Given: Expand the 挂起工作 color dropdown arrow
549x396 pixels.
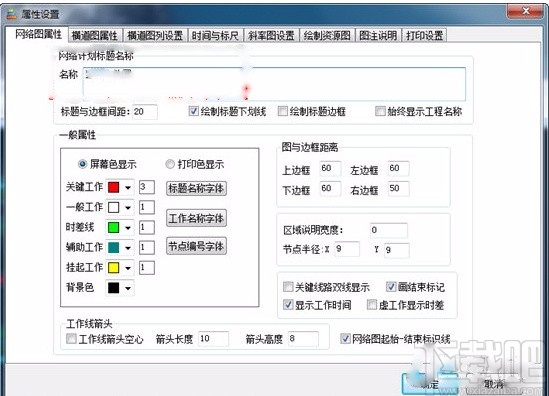Looking at the screenshot, I should 128,268.
